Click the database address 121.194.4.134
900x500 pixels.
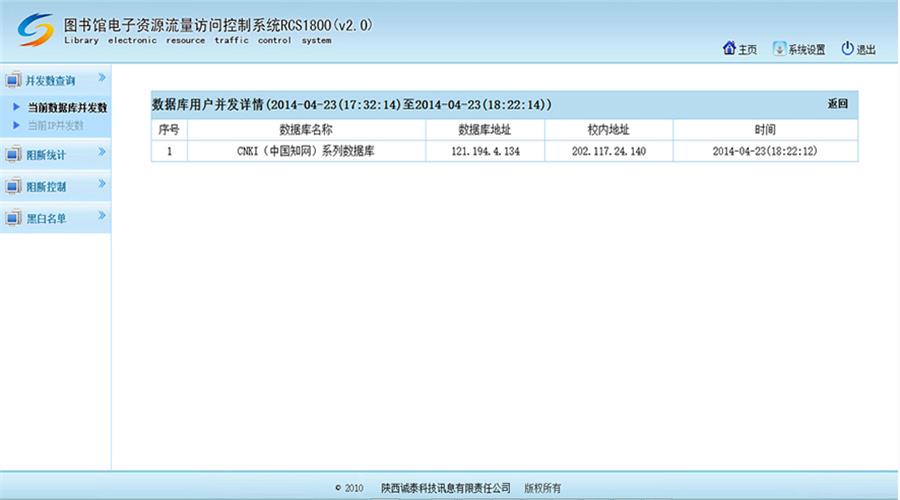coord(485,151)
